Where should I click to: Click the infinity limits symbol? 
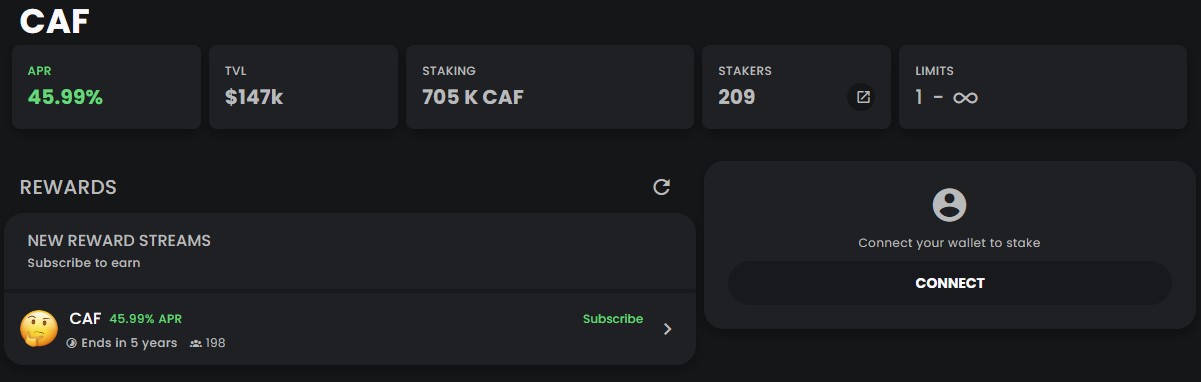pyautogui.click(x=965, y=98)
